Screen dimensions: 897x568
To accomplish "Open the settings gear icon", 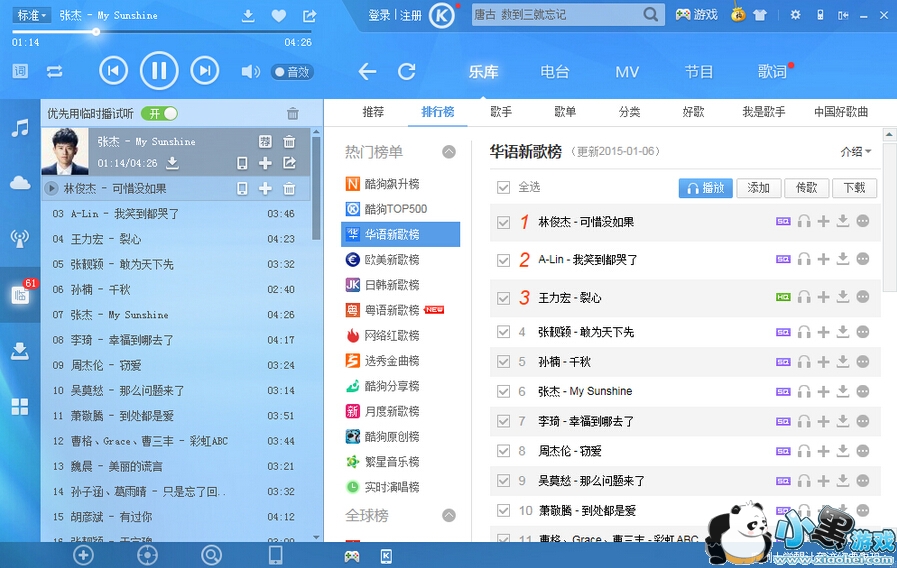I will (795, 15).
